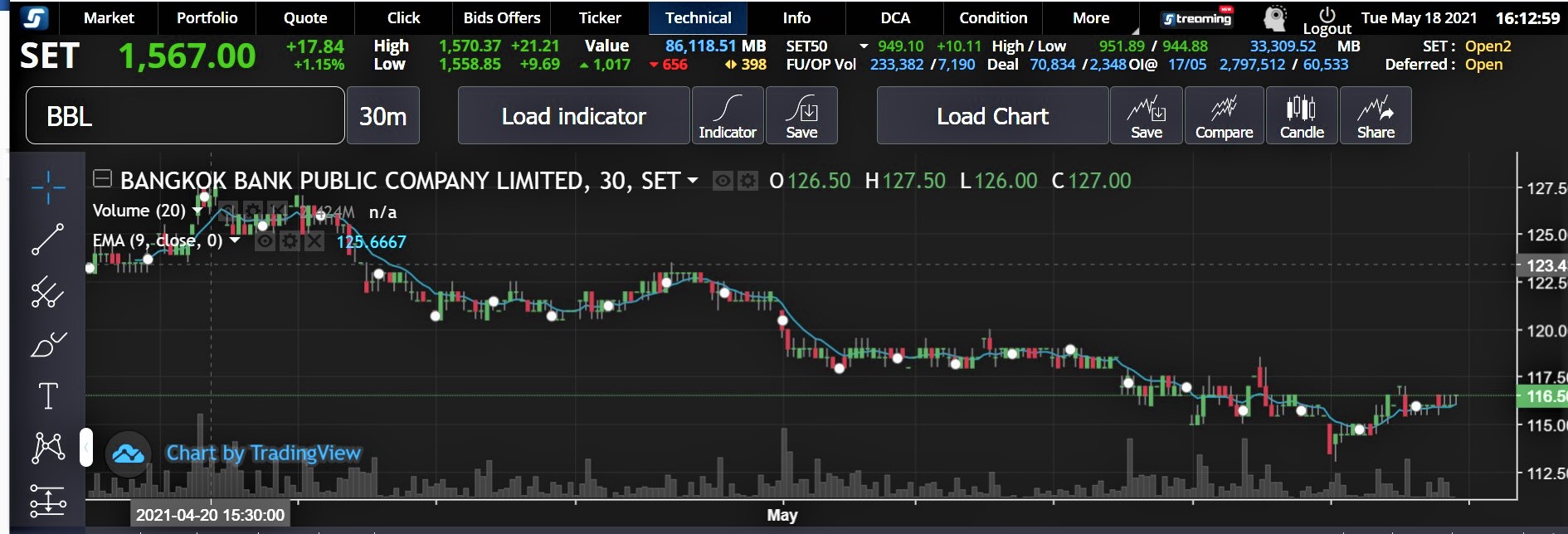
Task: Click the May label on time axis
Action: [782, 515]
